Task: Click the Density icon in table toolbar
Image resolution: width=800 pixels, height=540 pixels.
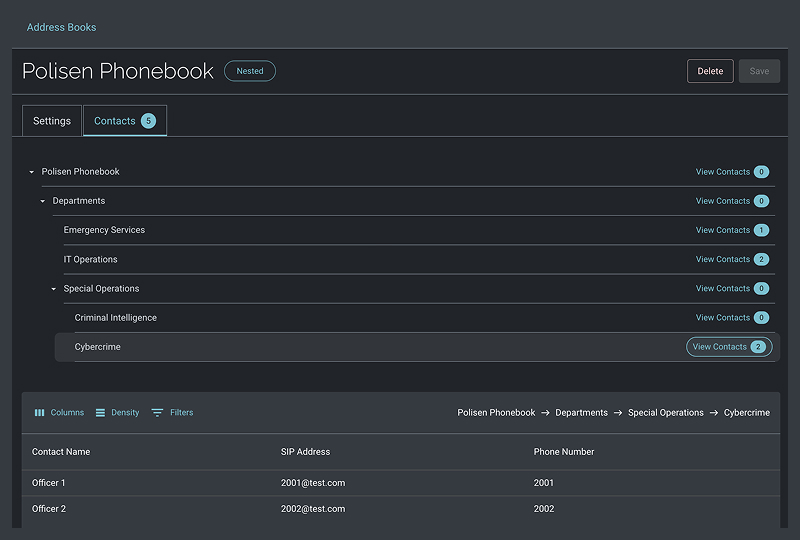Action: click(100, 413)
